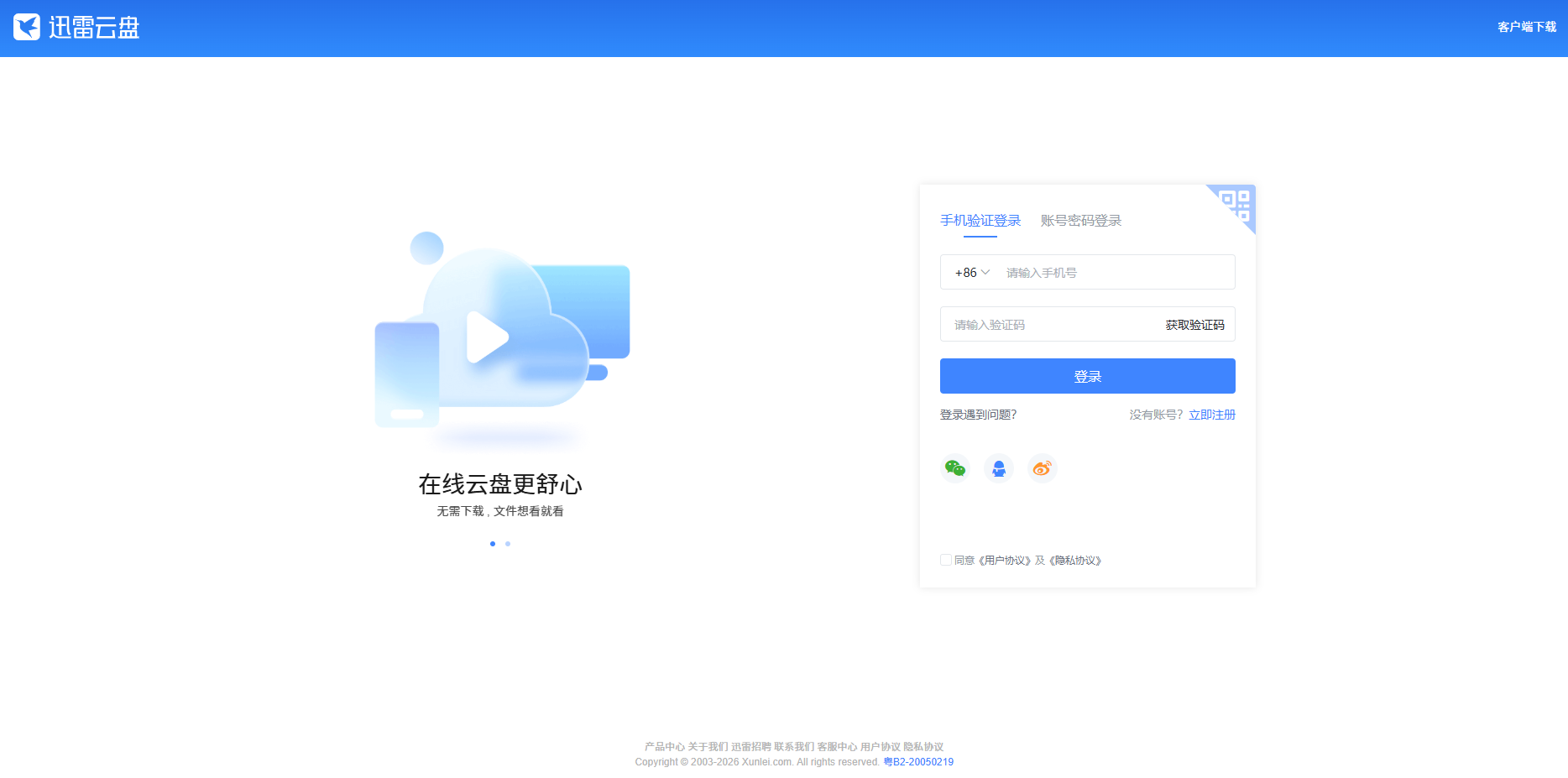Viewport: 1568px width, 778px height.
Task: Log in with Weibo icon
Action: point(1043,468)
